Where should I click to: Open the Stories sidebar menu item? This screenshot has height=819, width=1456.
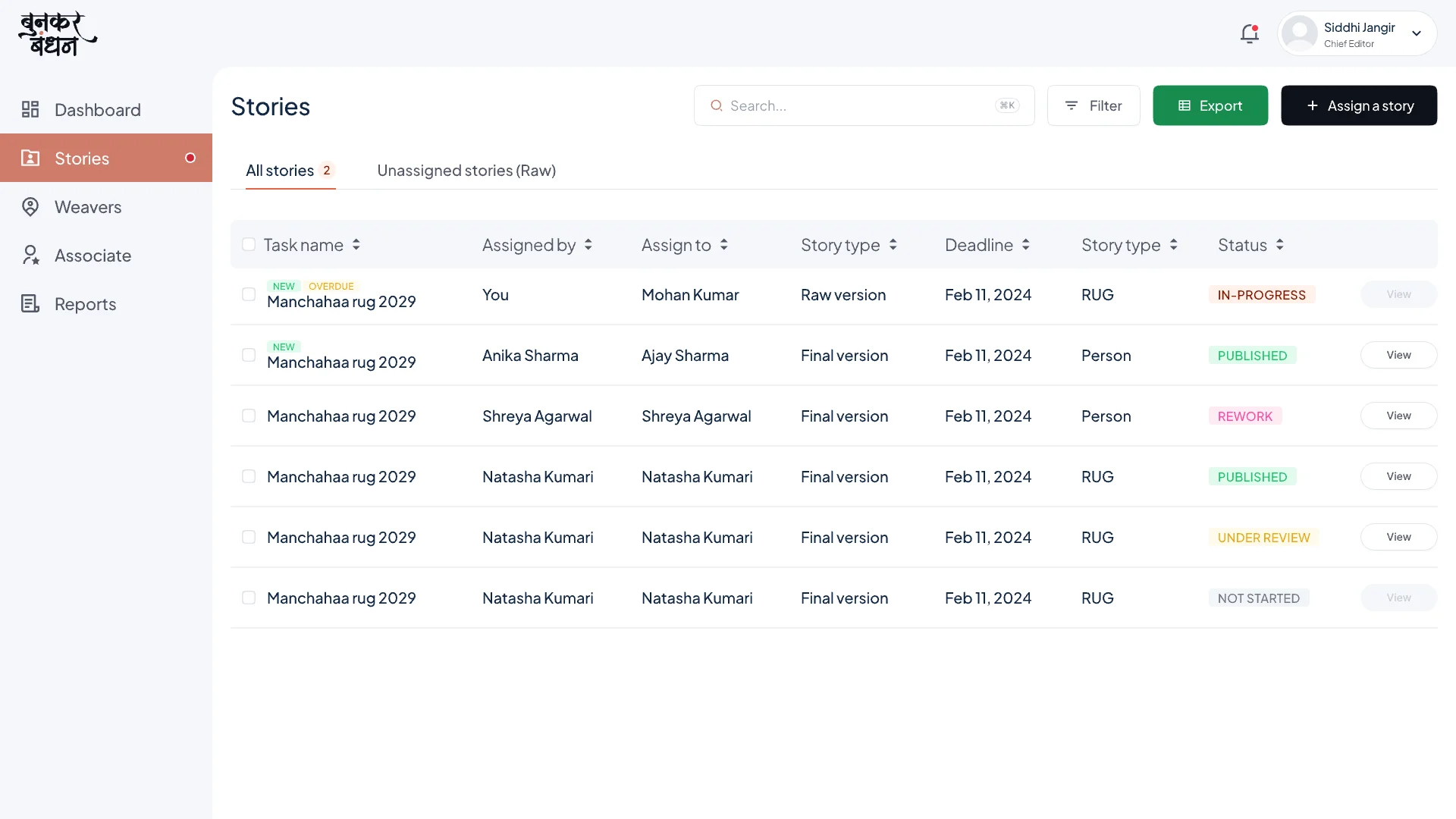tap(106, 158)
